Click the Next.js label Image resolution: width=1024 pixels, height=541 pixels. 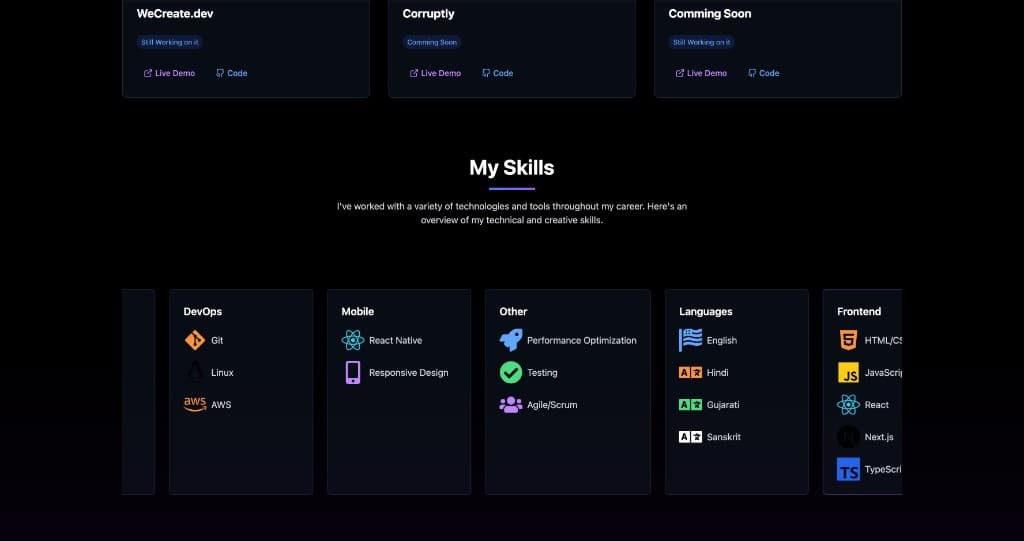879,436
